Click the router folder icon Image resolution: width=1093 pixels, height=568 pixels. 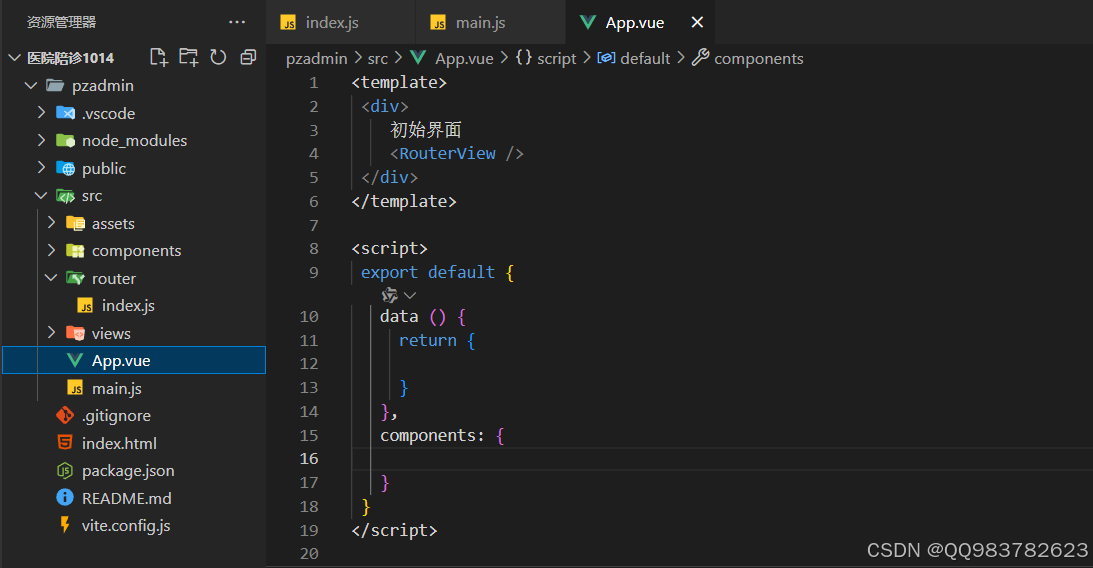pos(75,278)
